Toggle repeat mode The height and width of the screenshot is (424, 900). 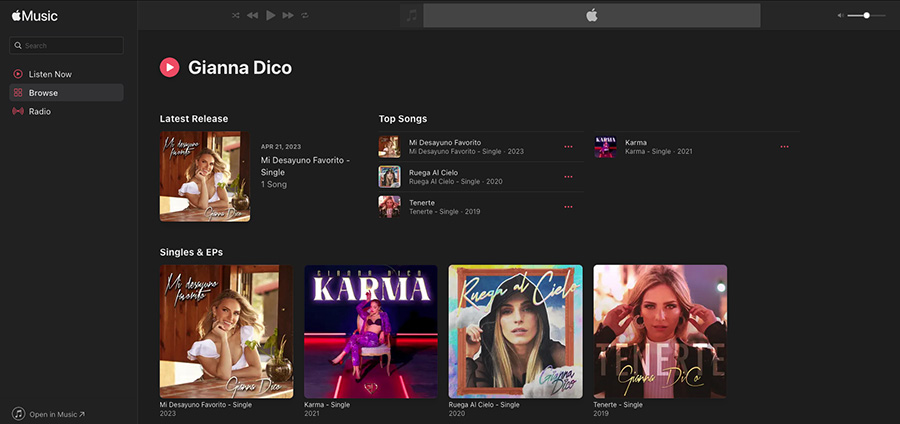click(305, 15)
